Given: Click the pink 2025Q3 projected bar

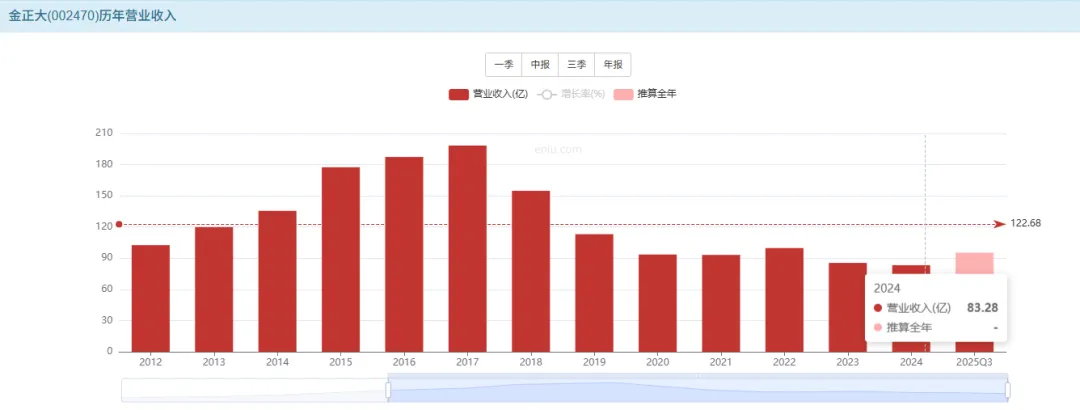Looking at the screenshot, I should (975, 263).
